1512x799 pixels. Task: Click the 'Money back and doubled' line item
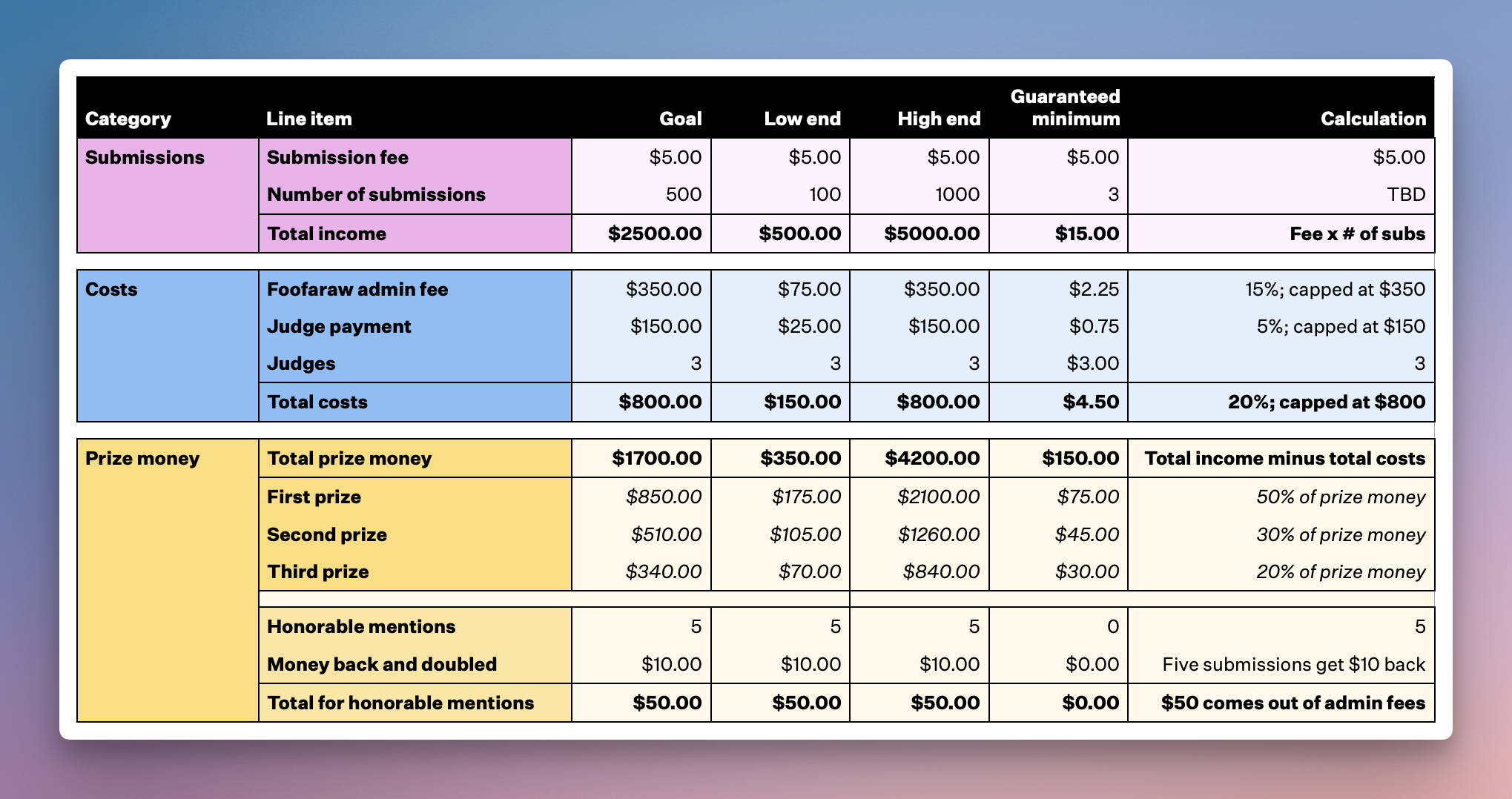click(x=382, y=664)
